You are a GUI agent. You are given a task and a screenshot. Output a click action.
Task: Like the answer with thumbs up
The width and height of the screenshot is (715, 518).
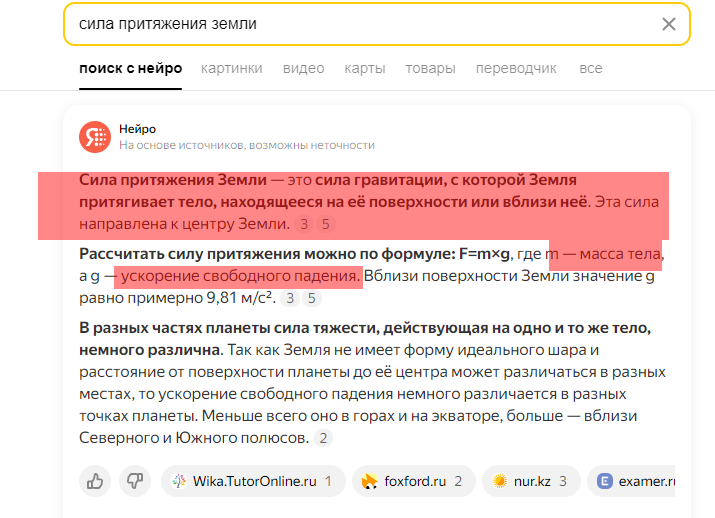(95, 481)
